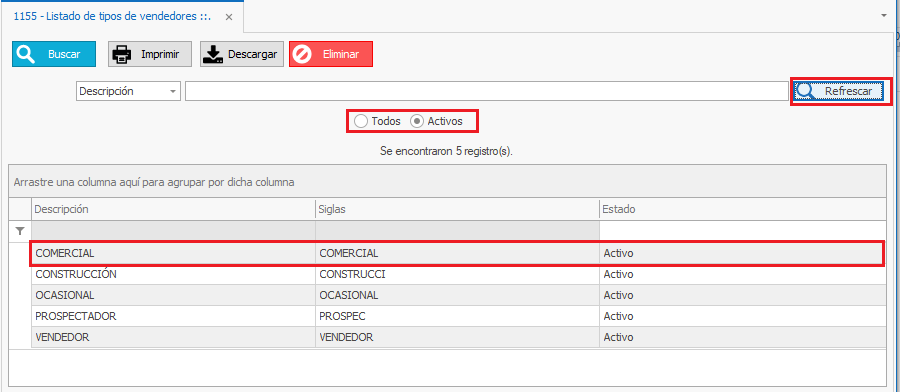Open the Descripción field dropdown

pos(173,91)
